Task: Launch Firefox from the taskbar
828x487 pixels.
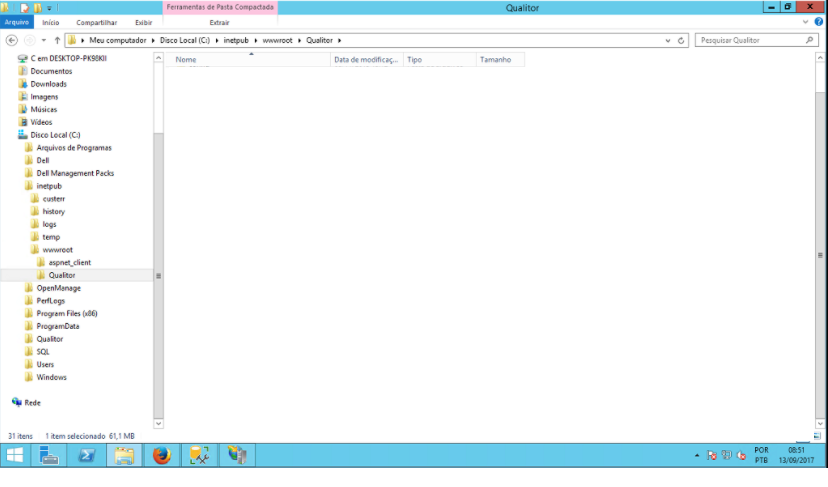Action: pyautogui.click(x=162, y=455)
